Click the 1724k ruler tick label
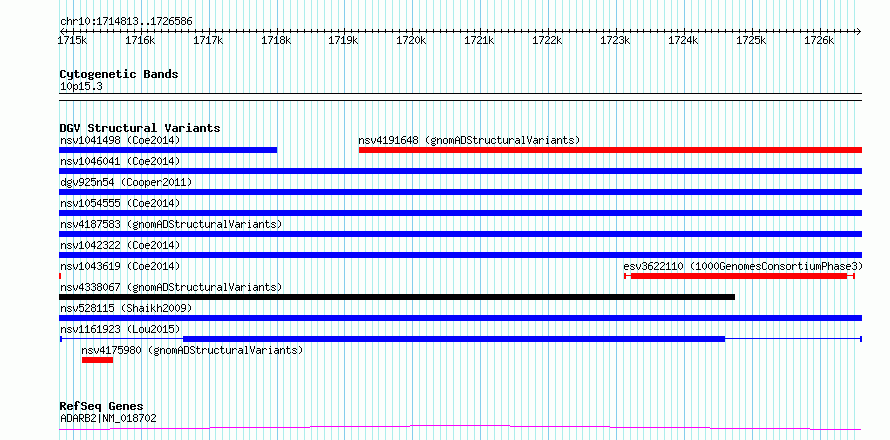 click(683, 41)
